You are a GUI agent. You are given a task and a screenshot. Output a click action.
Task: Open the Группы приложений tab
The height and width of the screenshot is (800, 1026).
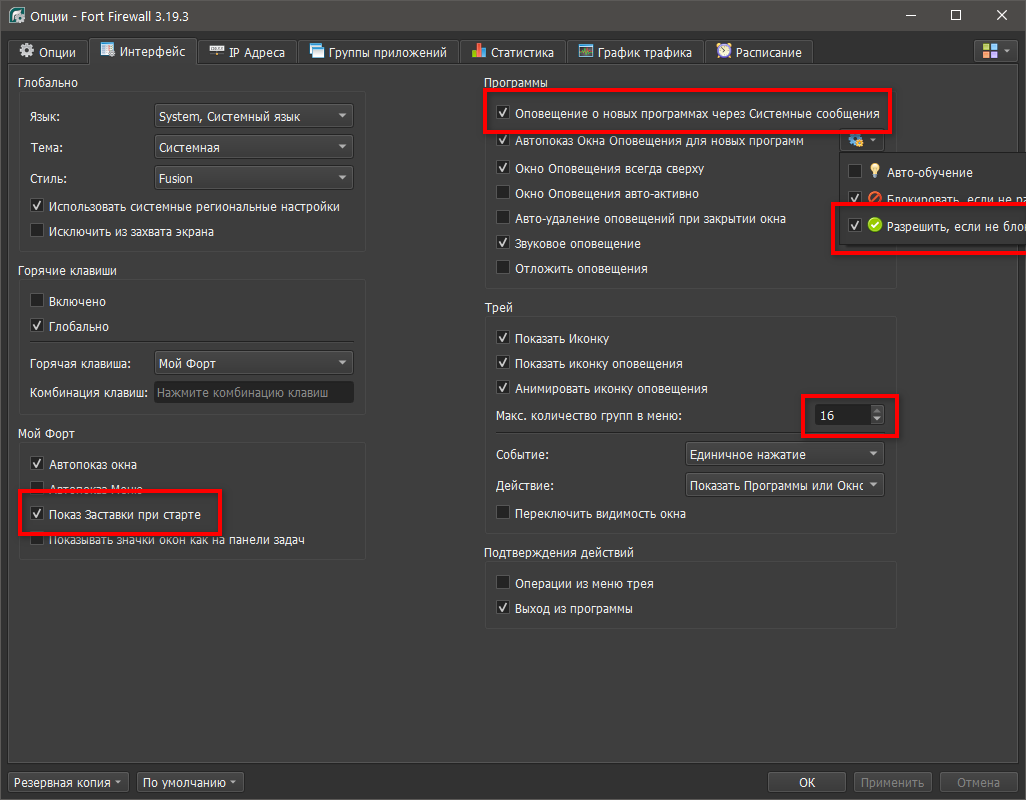[x=378, y=52]
